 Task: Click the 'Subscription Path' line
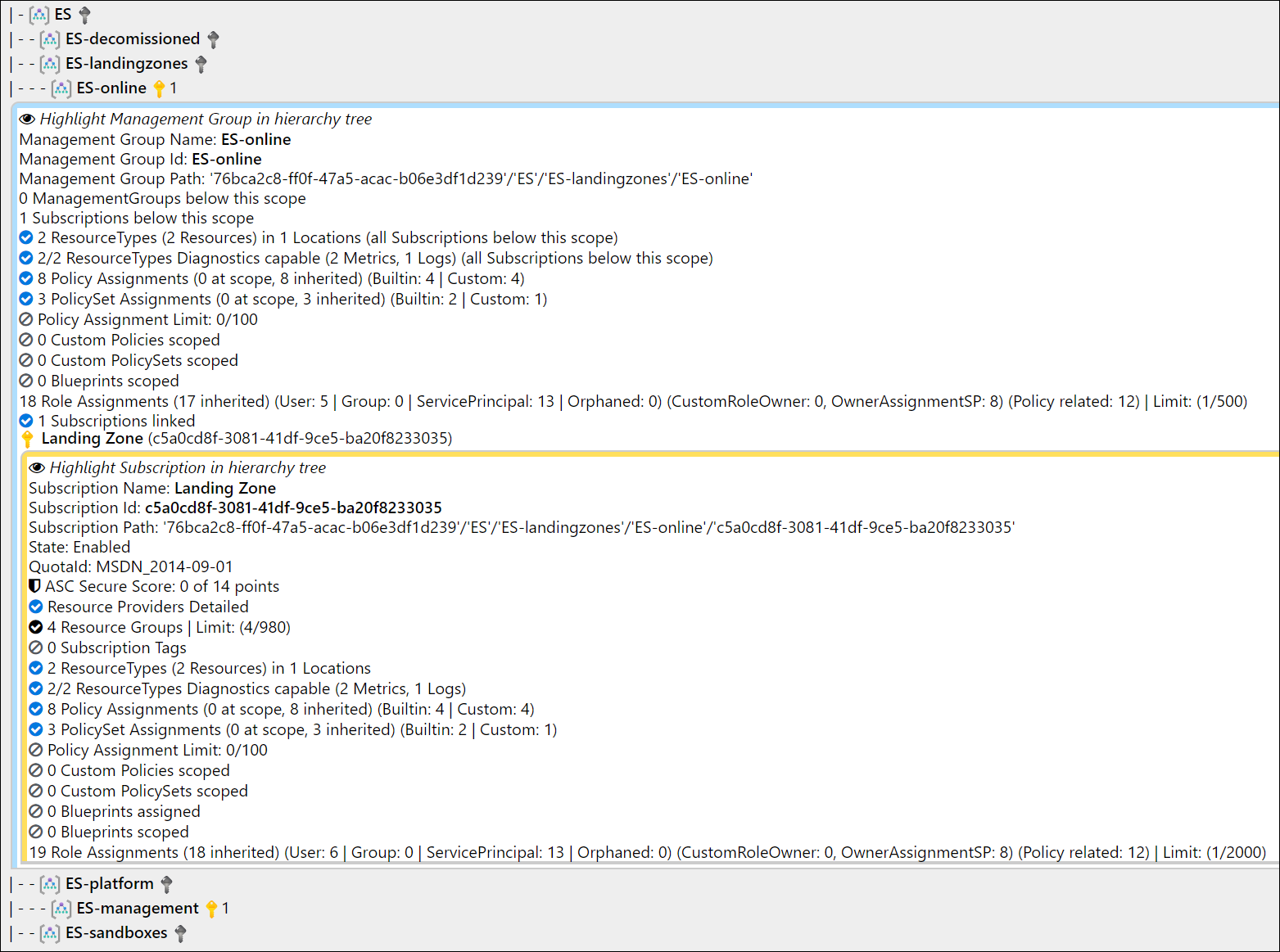coord(522,528)
